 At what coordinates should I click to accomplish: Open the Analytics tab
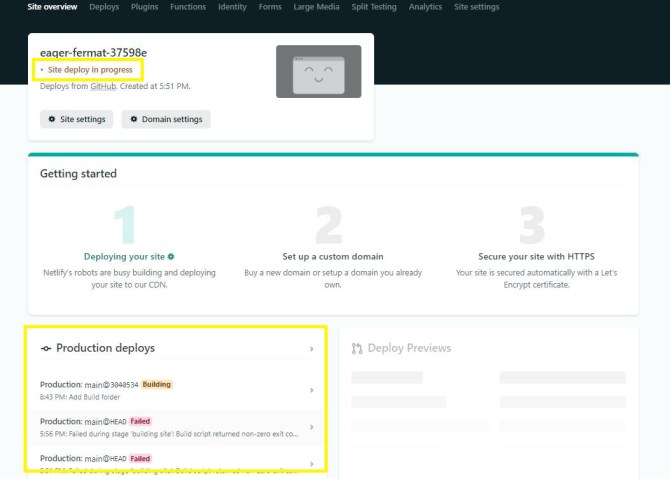pos(425,7)
